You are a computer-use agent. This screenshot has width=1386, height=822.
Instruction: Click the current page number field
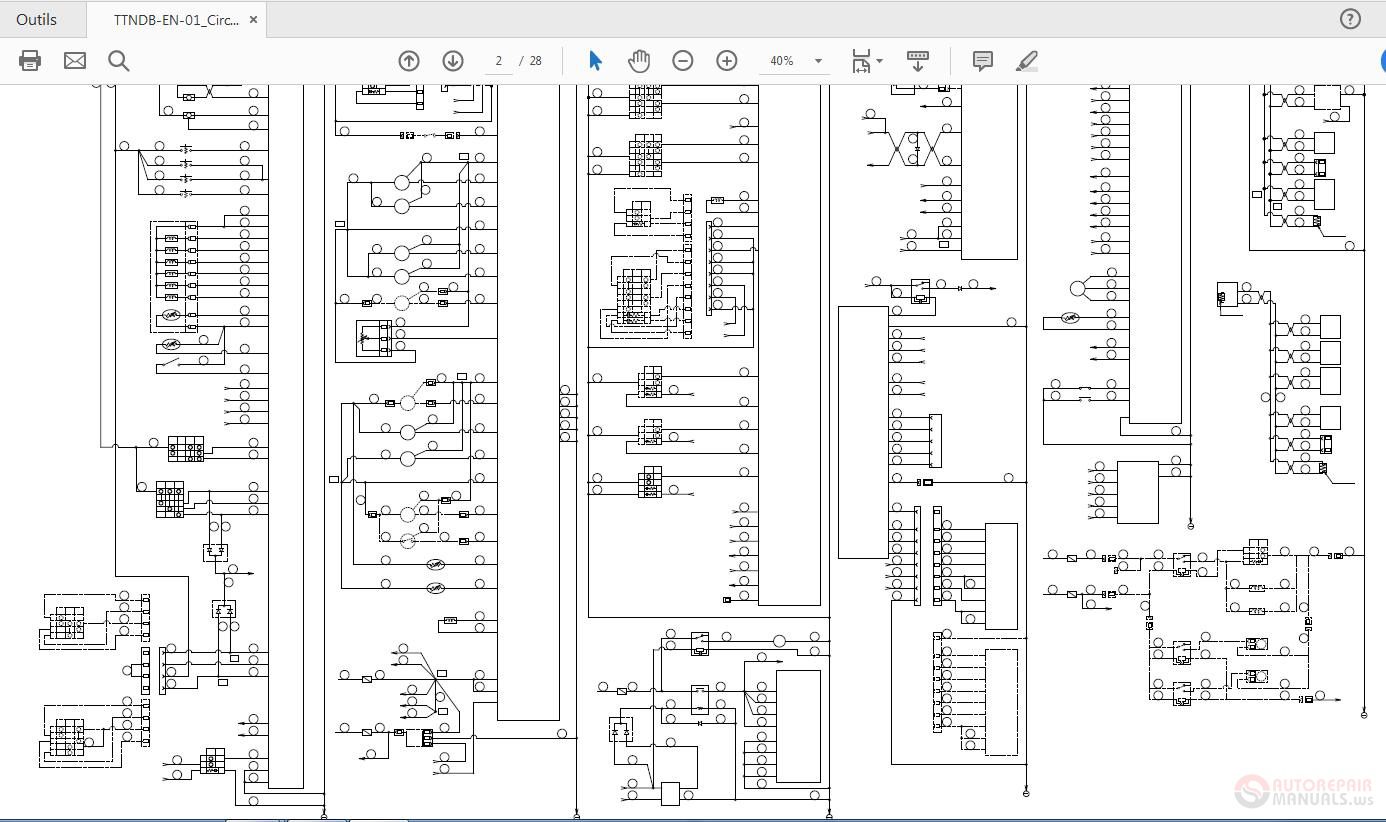pyautogui.click(x=498, y=61)
